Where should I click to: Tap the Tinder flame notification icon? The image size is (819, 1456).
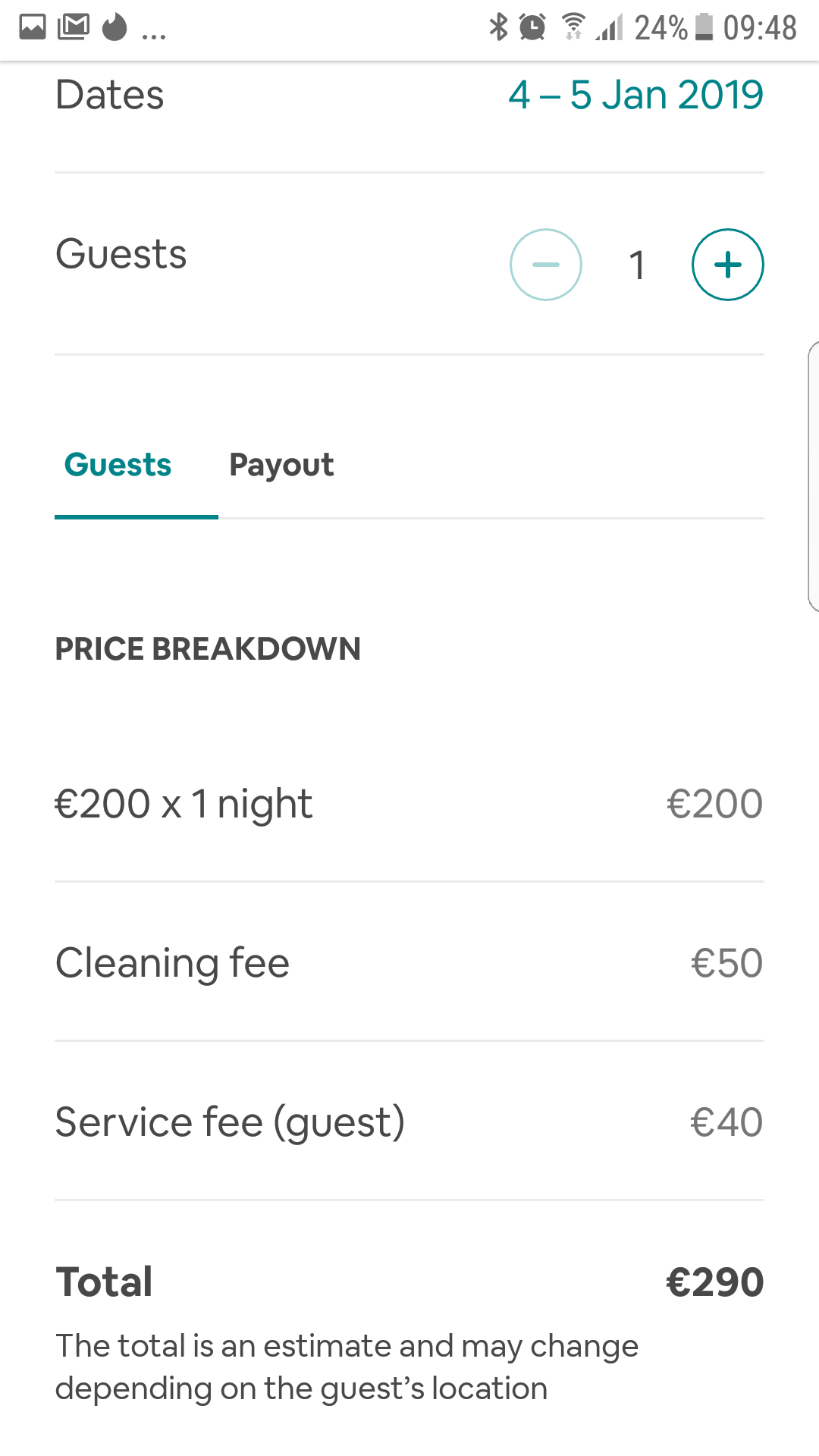tap(115, 27)
